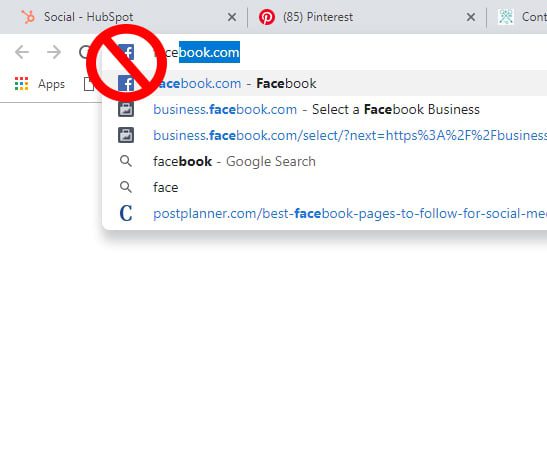The image size is (547, 467).
Task: Click the browser forward arrow
Action: tap(54, 52)
